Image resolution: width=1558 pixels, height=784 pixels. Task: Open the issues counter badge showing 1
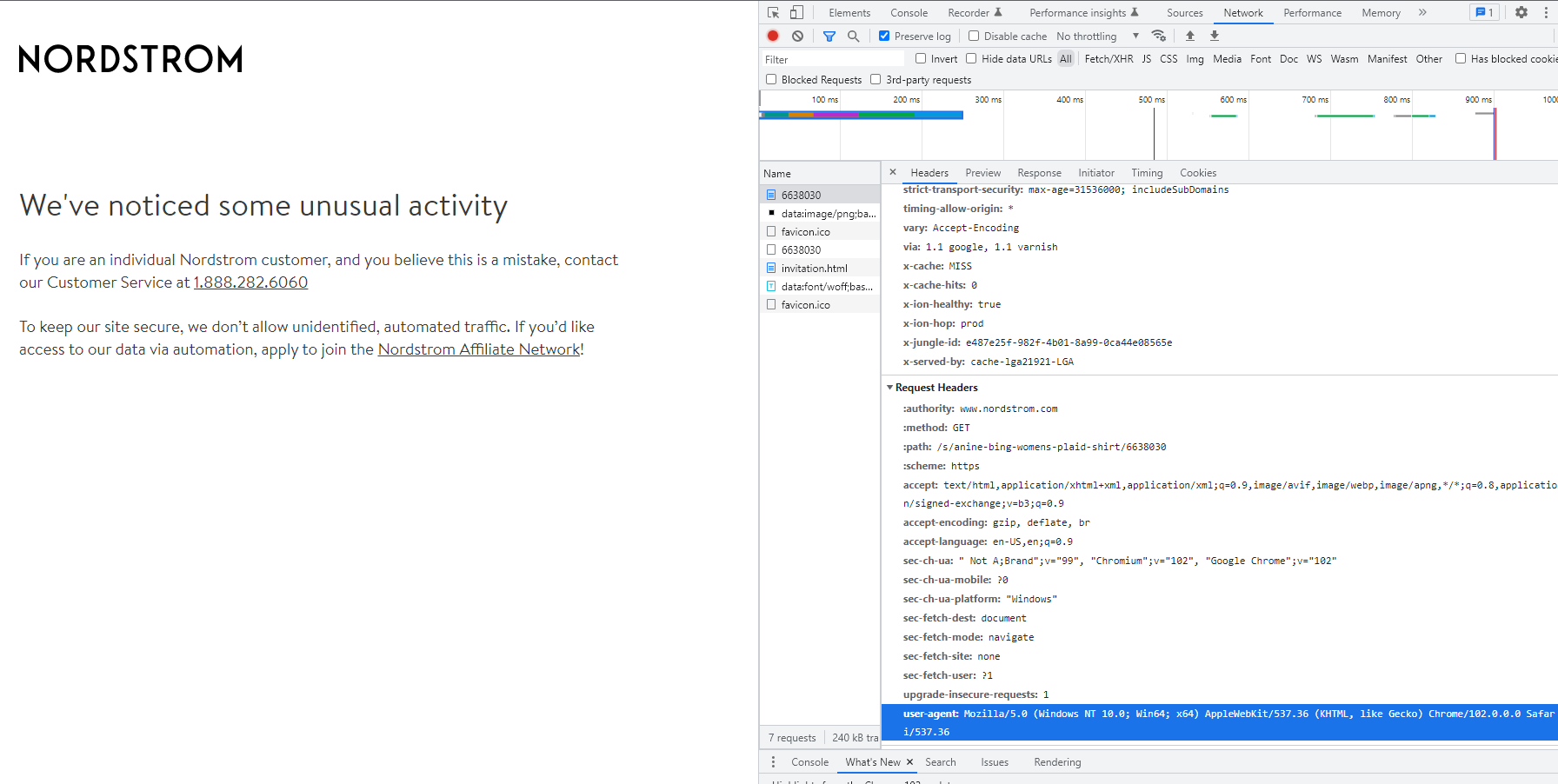tap(1484, 12)
